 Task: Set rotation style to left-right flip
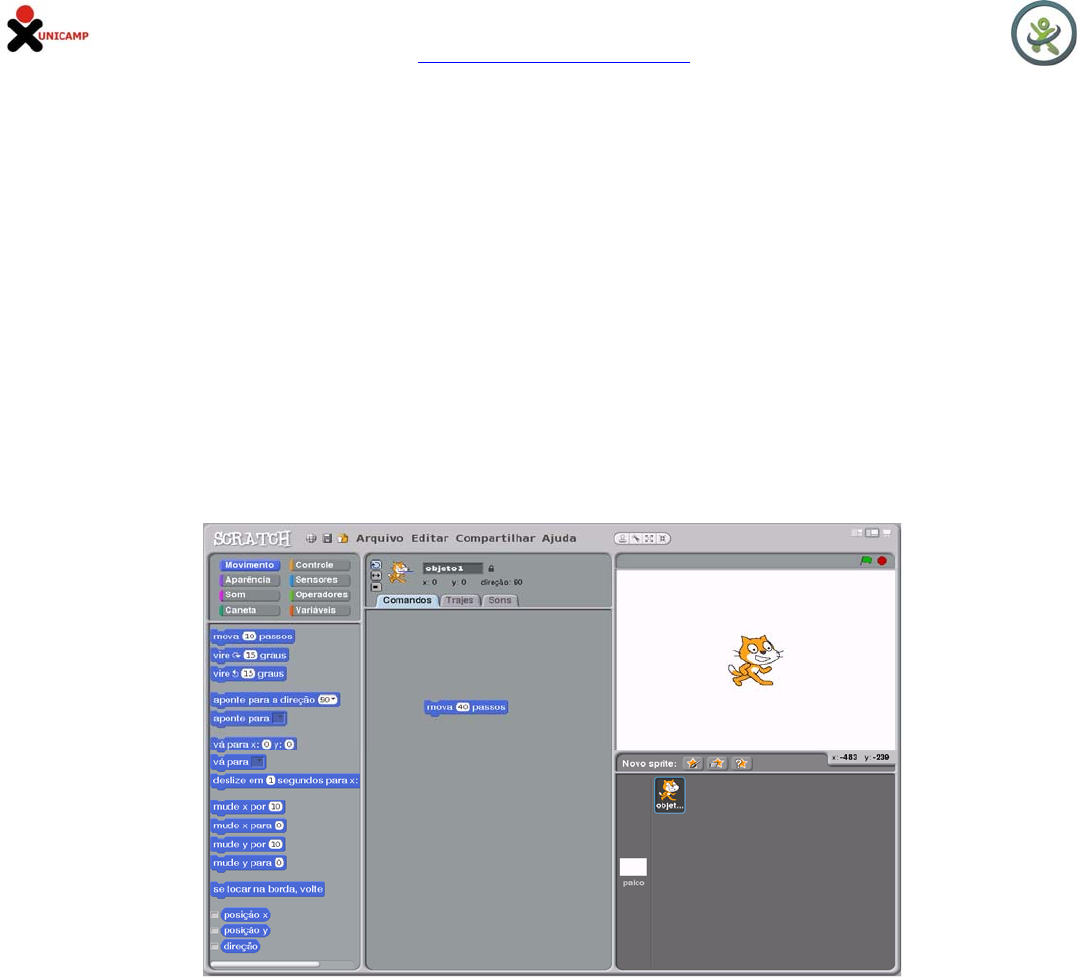(376, 576)
